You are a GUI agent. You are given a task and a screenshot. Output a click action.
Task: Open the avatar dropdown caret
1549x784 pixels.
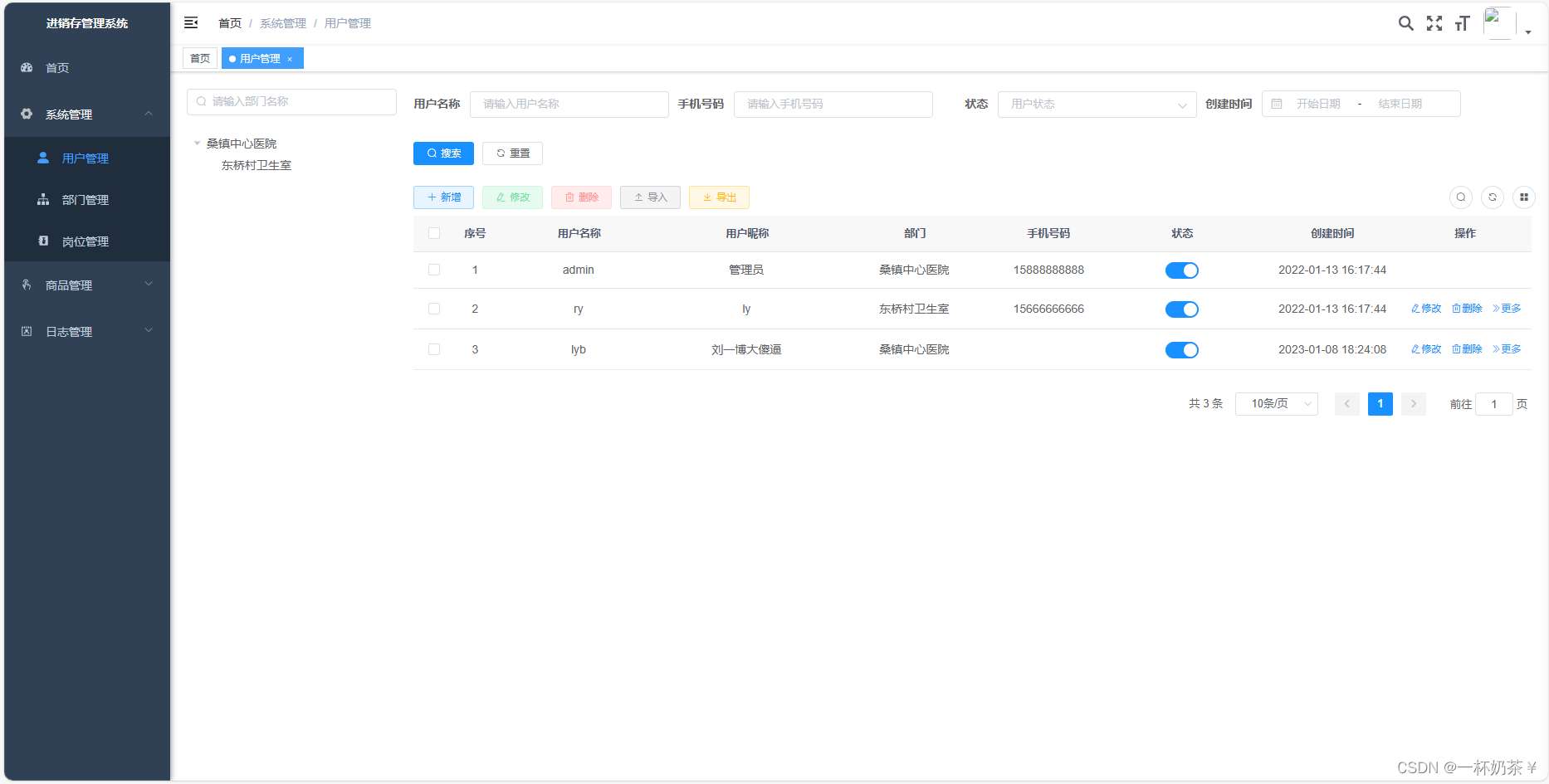pos(1528,32)
